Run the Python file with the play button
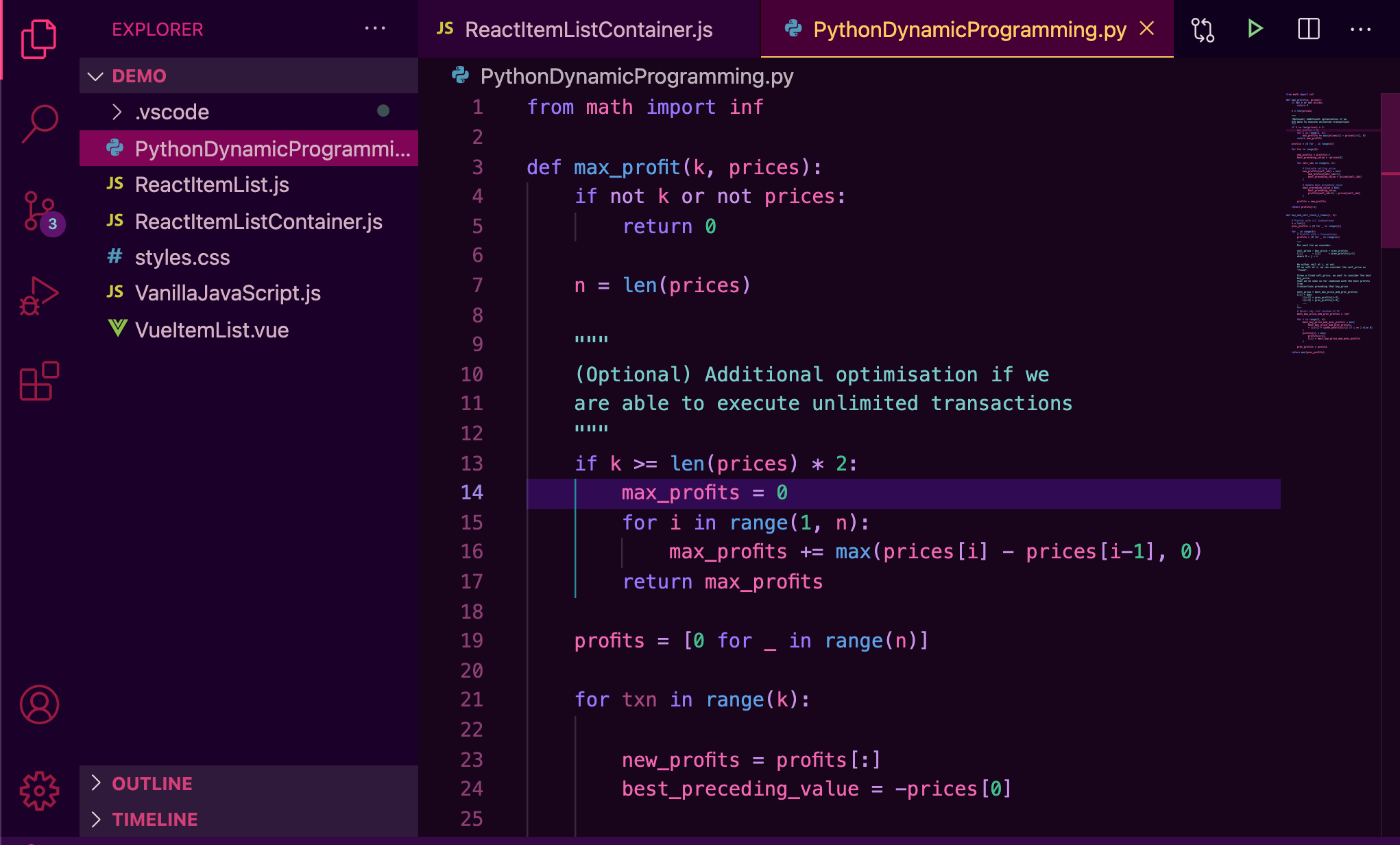The width and height of the screenshot is (1400, 845). 1255,29
